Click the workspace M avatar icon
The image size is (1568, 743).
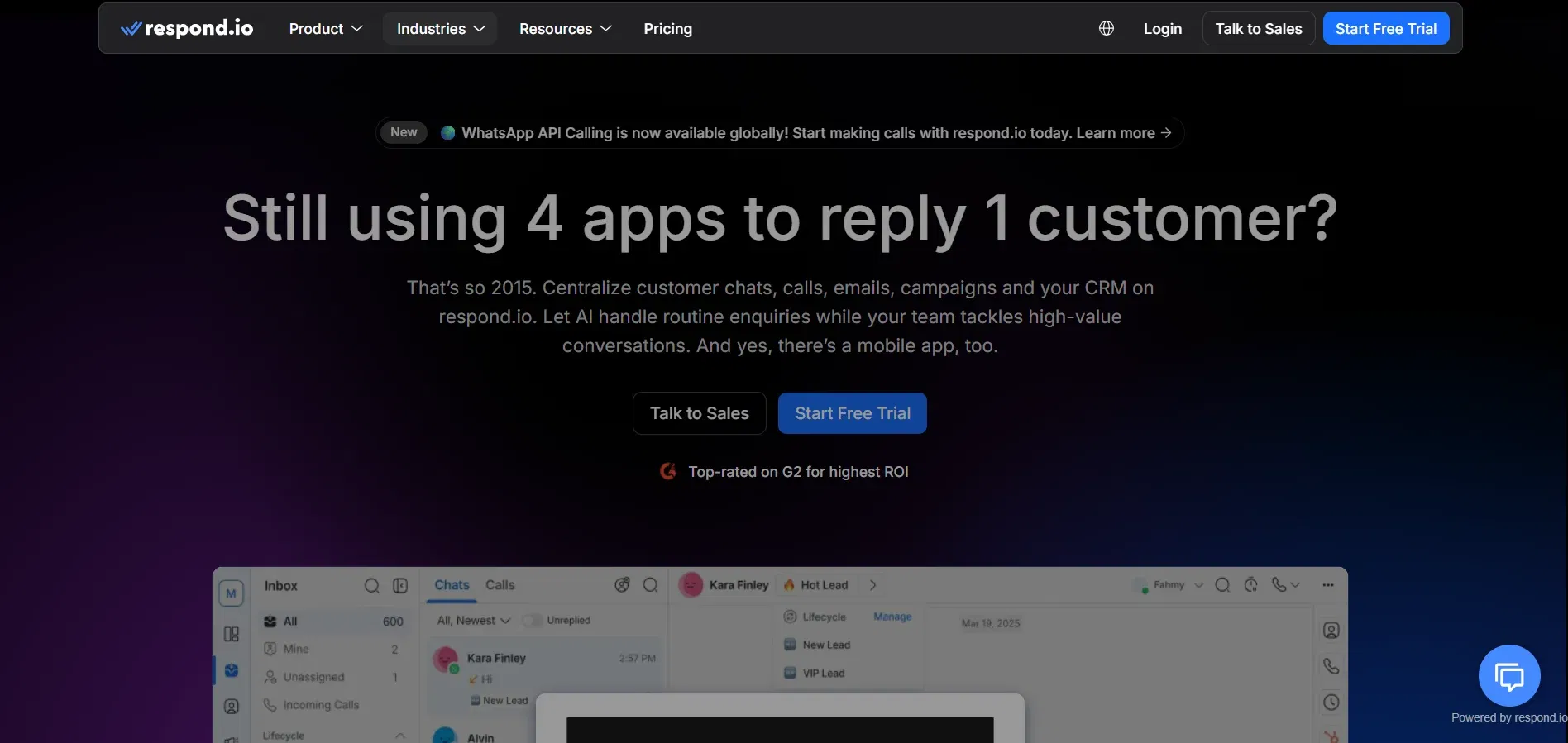tap(231, 593)
